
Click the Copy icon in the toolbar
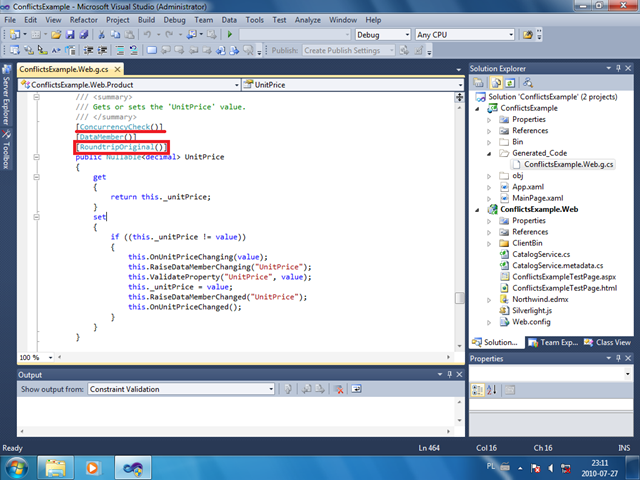(x=116, y=35)
